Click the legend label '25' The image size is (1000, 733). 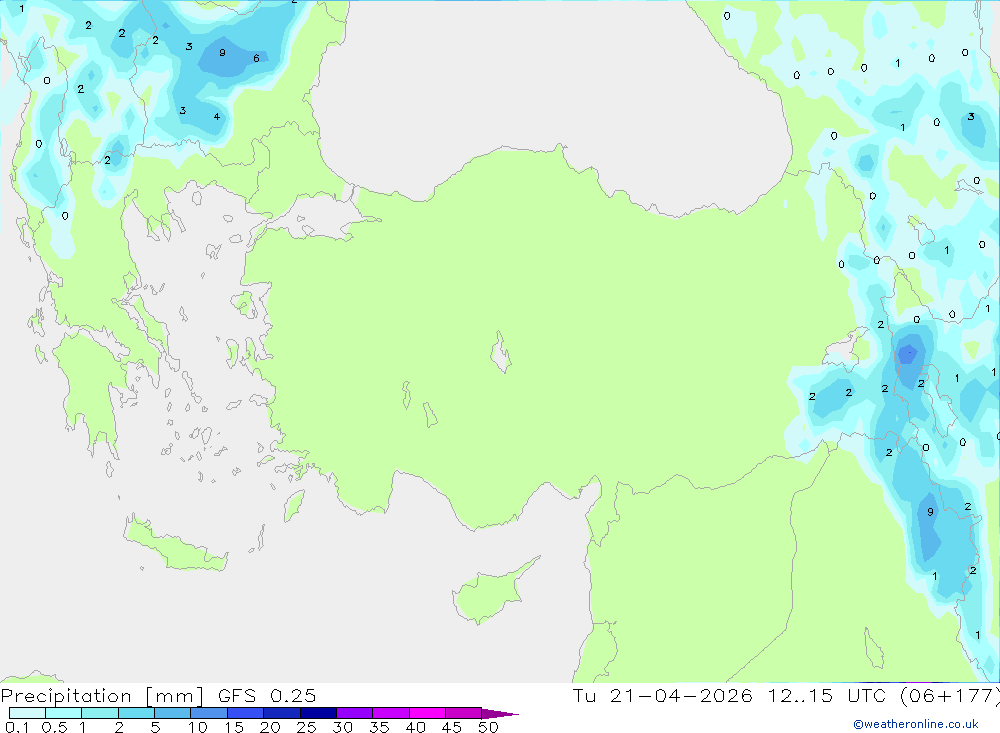pyautogui.click(x=306, y=727)
